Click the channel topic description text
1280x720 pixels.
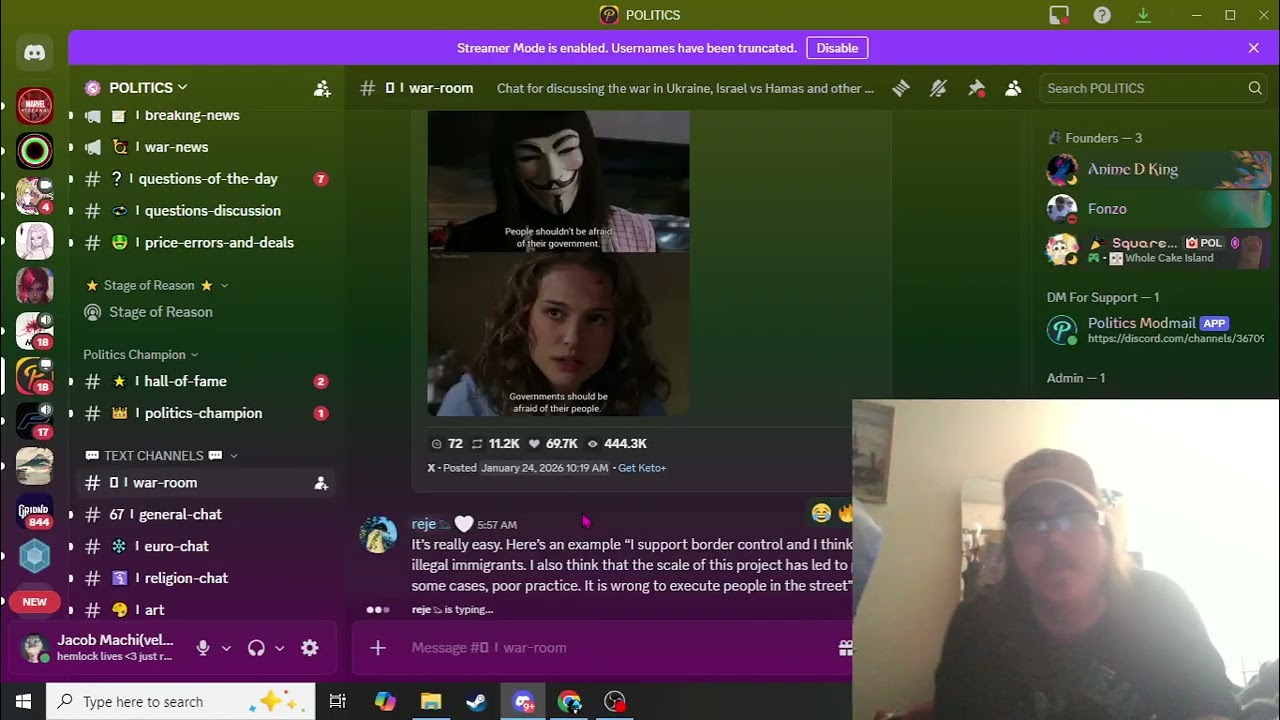[686, 88]
